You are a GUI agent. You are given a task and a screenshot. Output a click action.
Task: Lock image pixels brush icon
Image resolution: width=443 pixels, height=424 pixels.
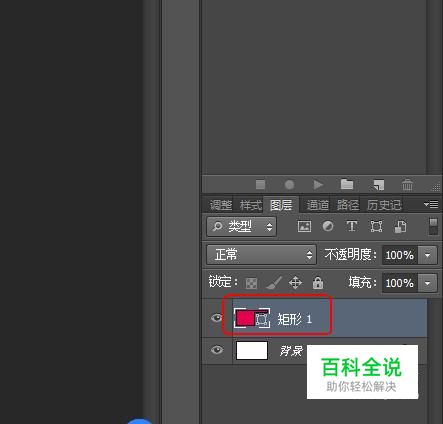point(274,283)
